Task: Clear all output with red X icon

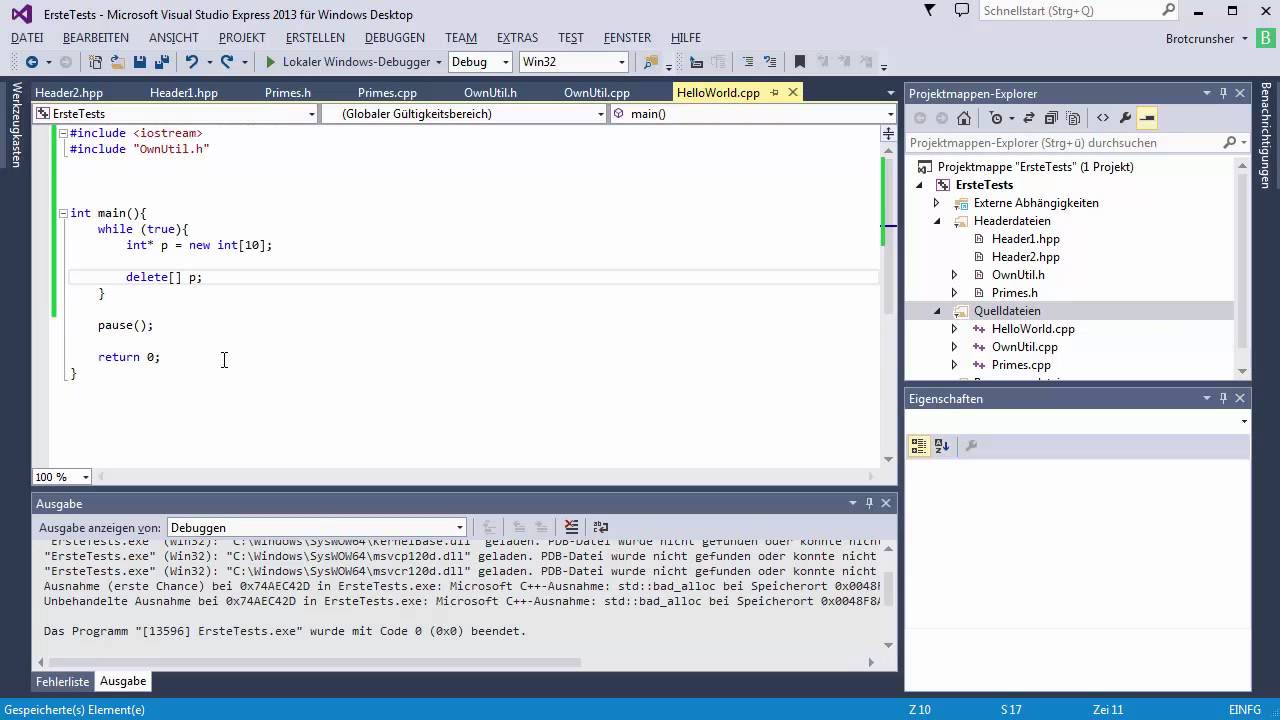Action: tap(571, 527)
